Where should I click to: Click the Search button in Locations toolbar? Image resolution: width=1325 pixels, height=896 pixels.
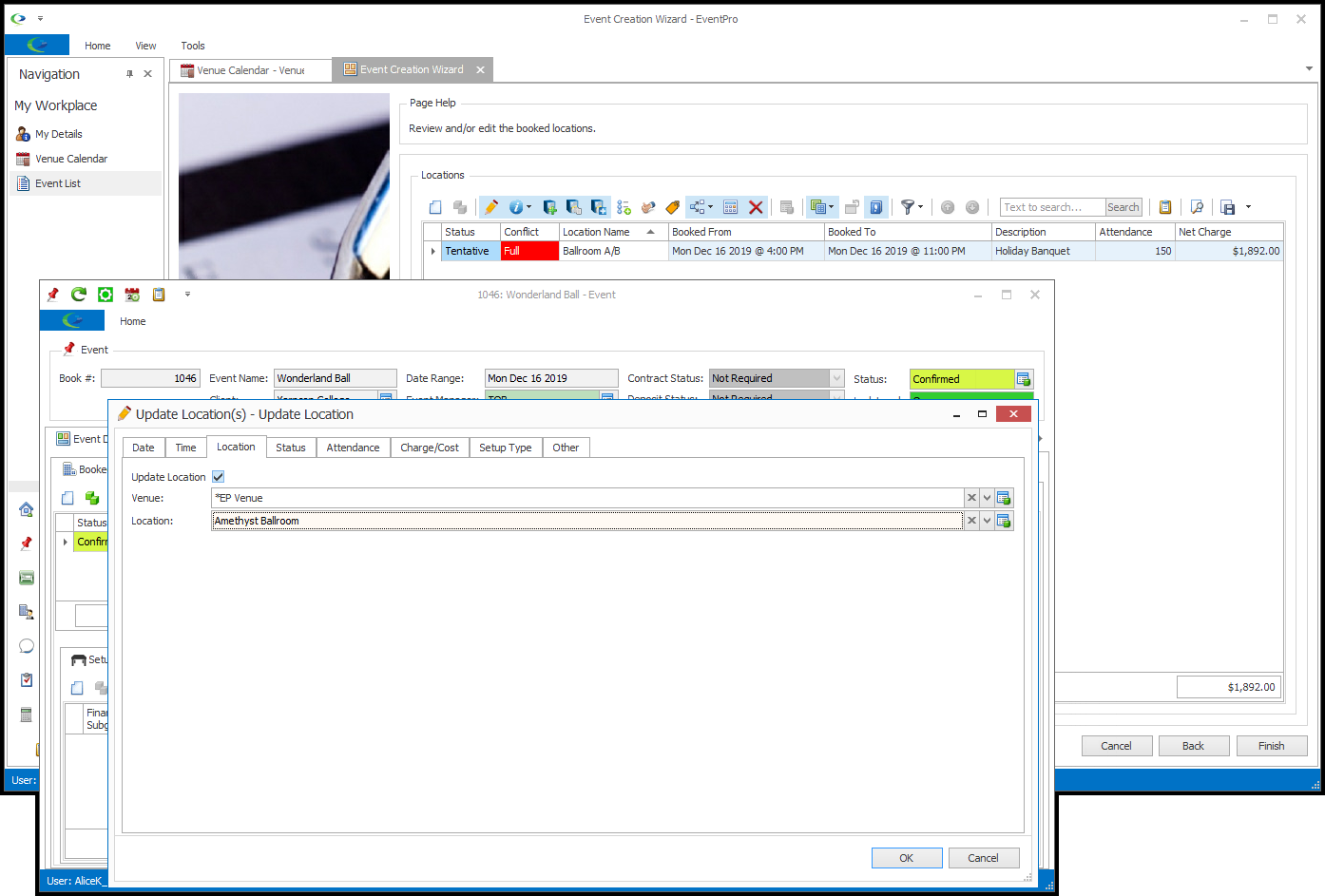pyautogui.click(x=1123, y=207)
